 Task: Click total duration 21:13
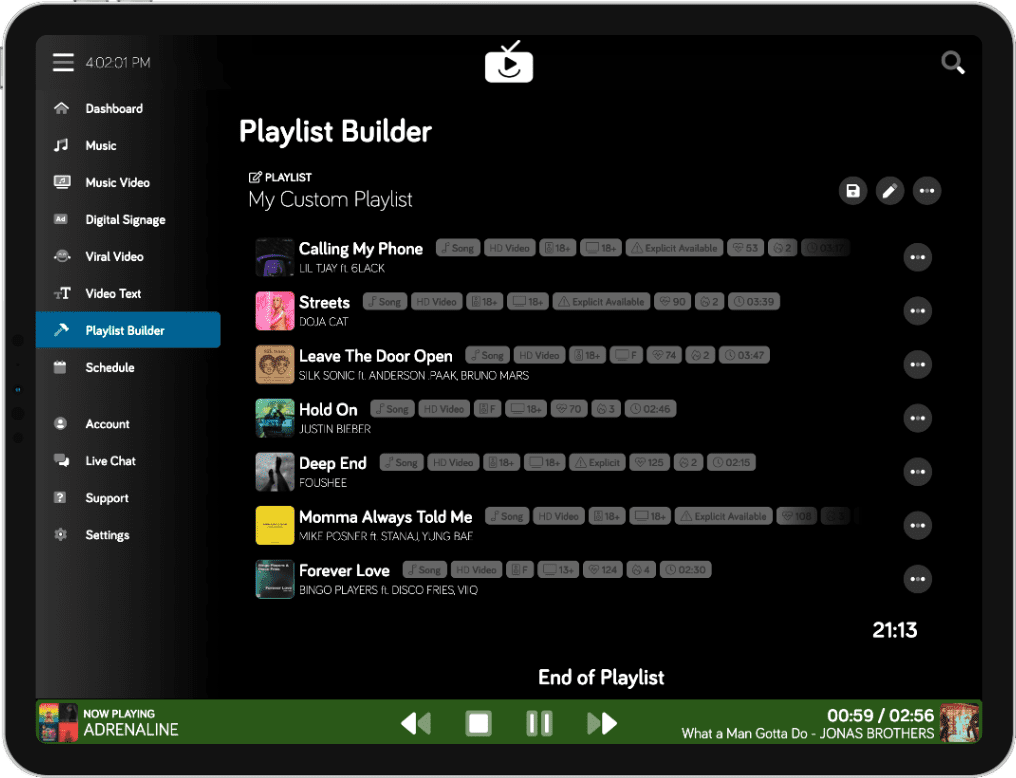pyautogui.click(x=895, y=630)
